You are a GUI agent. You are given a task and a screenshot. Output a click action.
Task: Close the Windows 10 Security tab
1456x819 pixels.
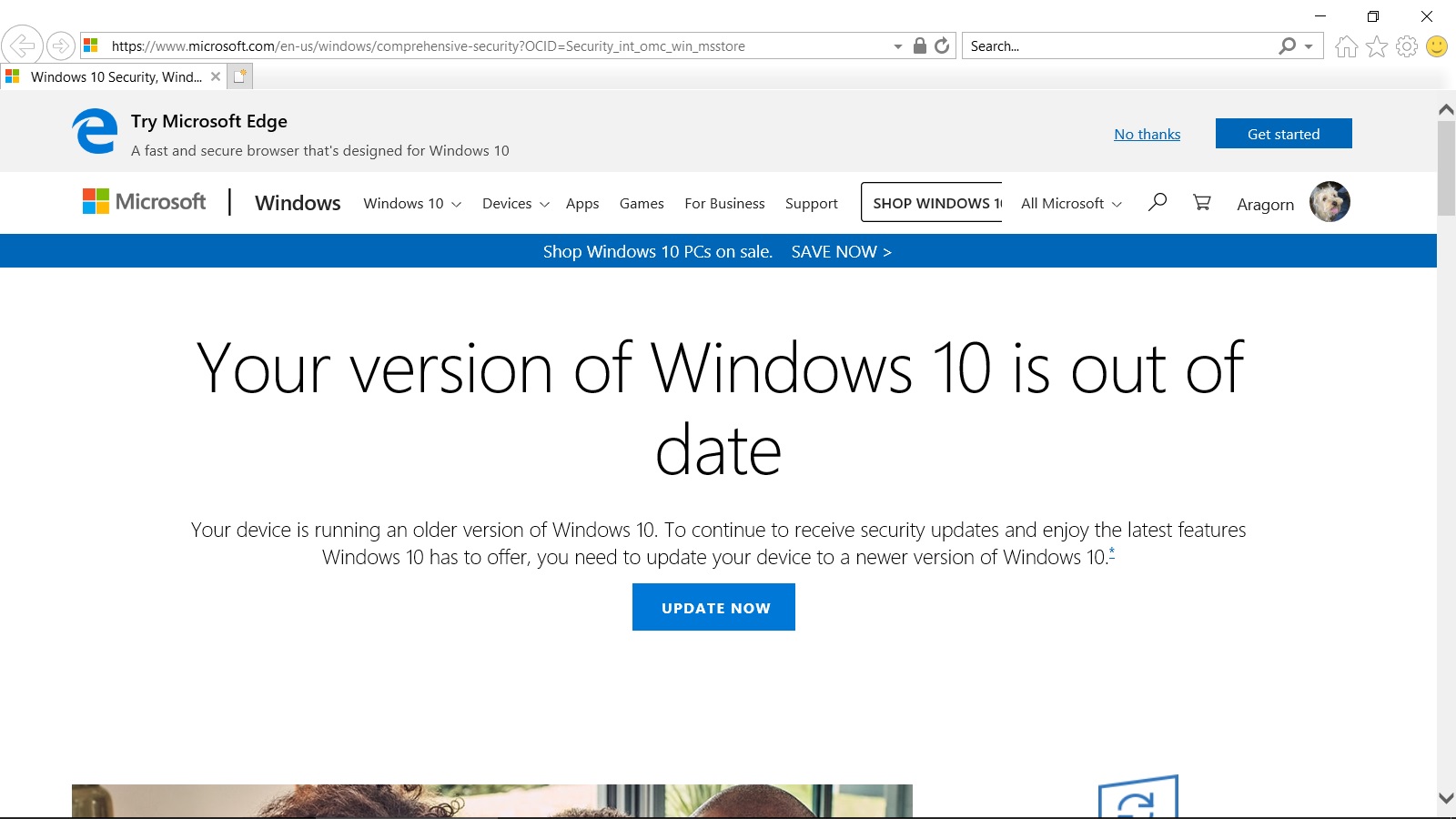point(216,76)
